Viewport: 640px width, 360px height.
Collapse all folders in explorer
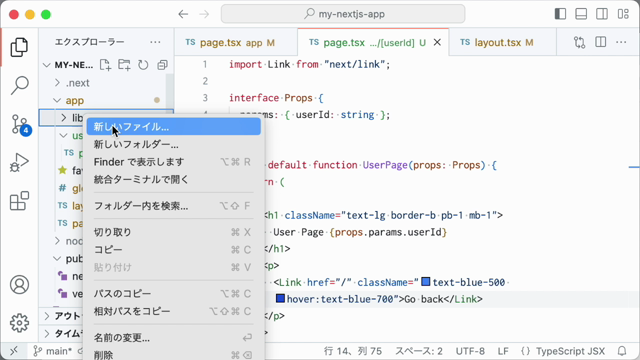click(x=162, y=65)
